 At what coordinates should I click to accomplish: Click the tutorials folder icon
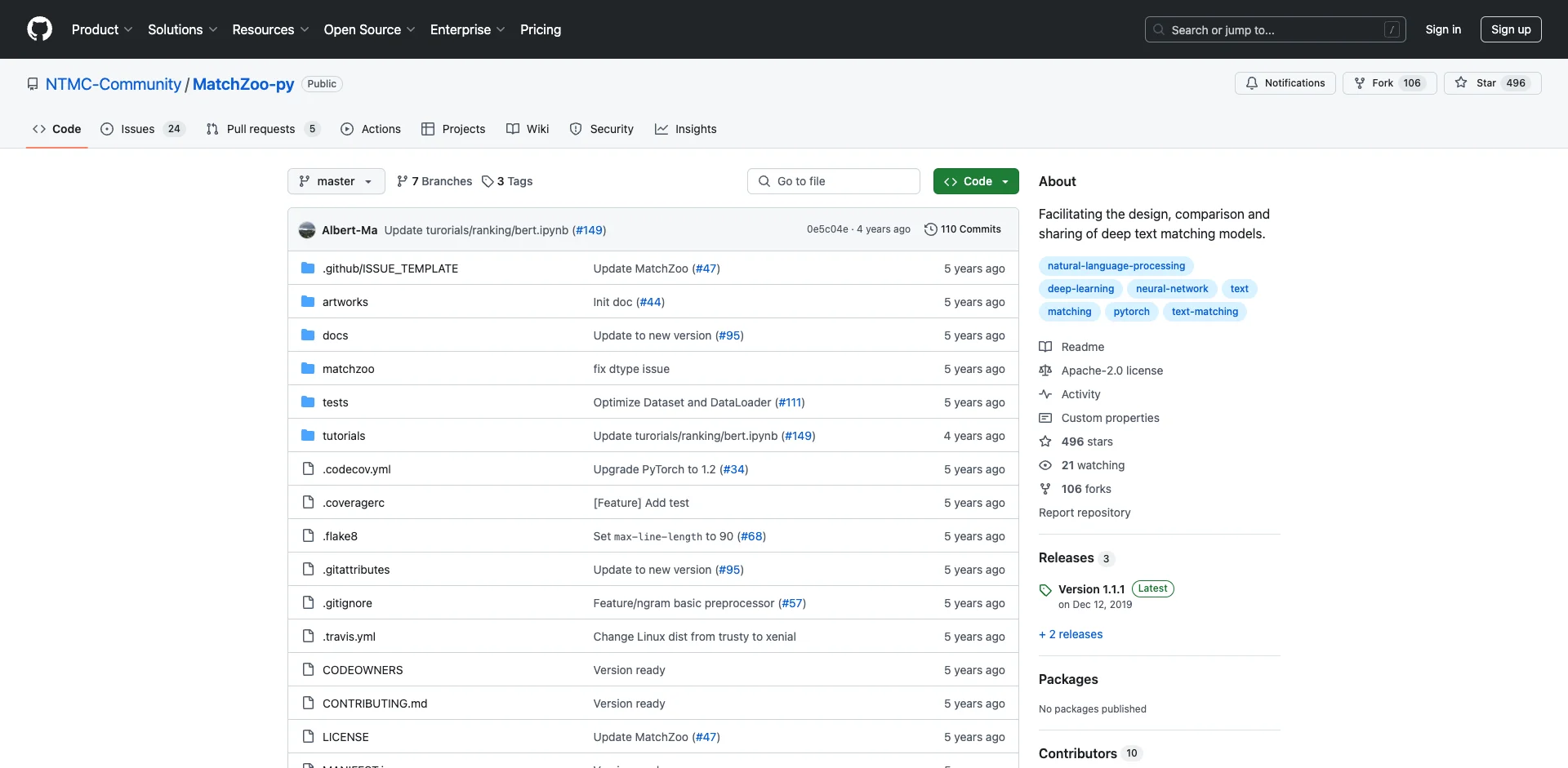click(308, 435)
